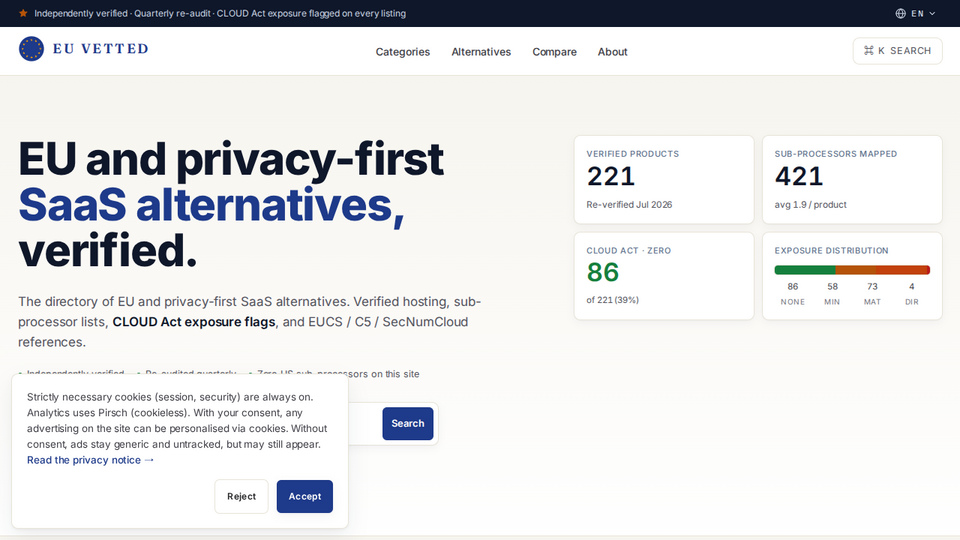Screen dimensions: 960x540
Task: Click the '58 MIN' exposure value
Action: click(x=832, y=294)
